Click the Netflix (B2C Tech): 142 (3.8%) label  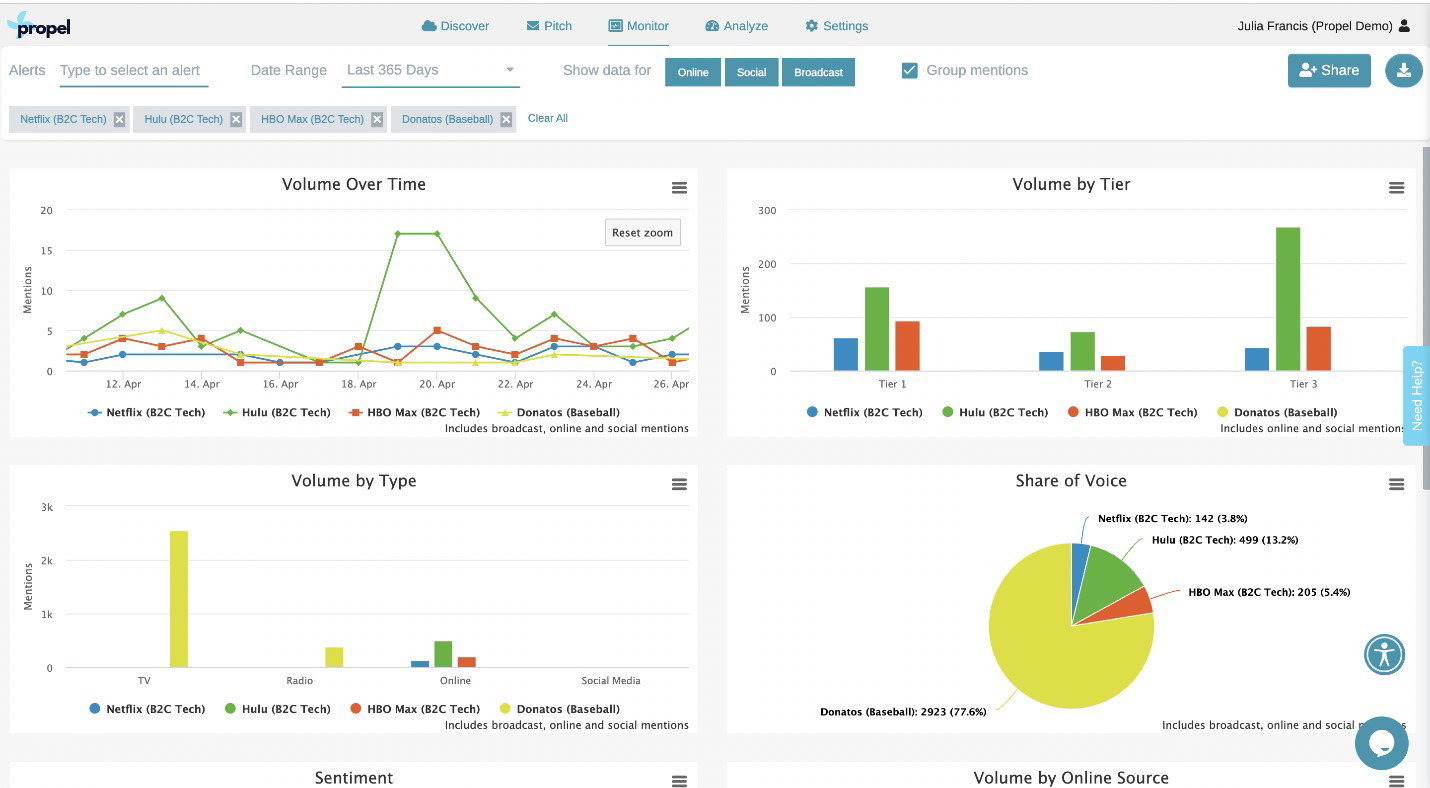(x=1172, y=519)
